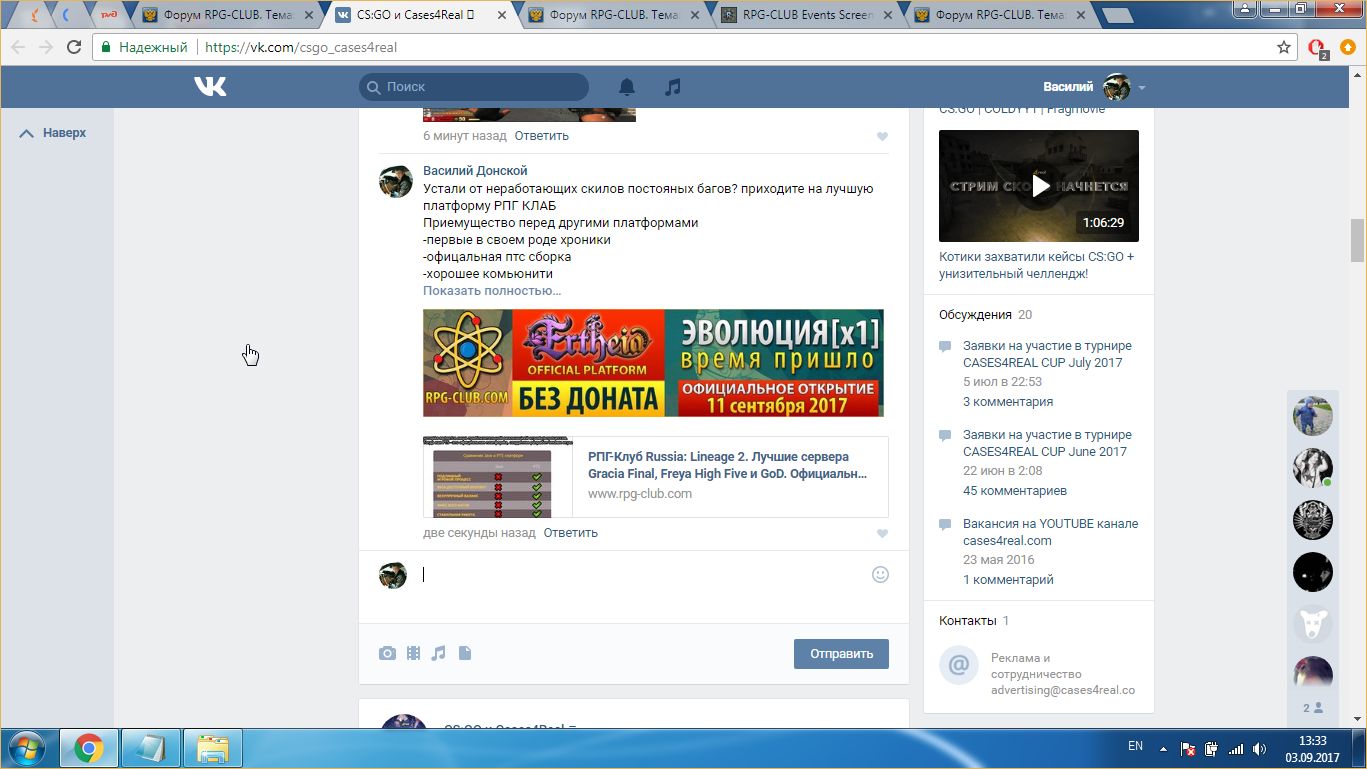Send the comment with Отправить
This screenshot has width=1367, height=769.
pos(841,654)
